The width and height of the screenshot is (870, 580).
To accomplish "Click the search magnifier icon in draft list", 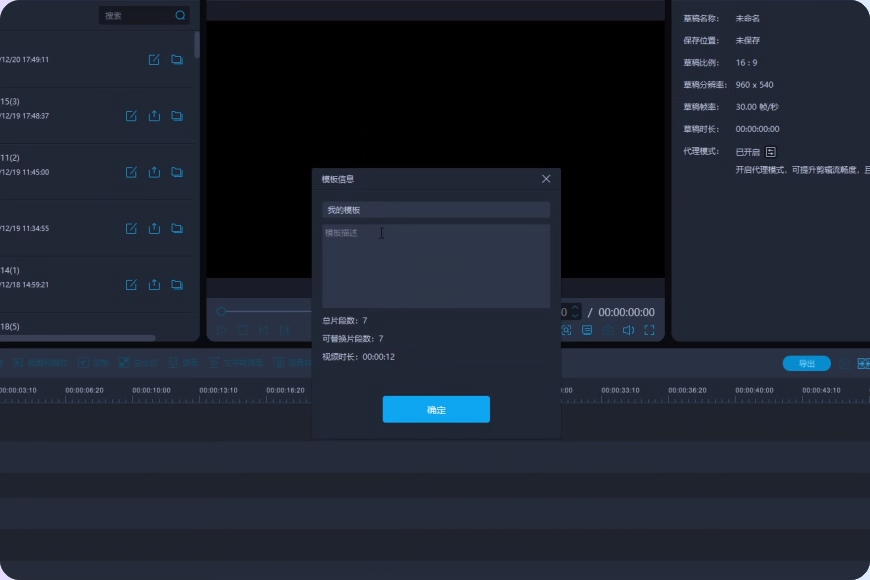I will tap(180, 16).
